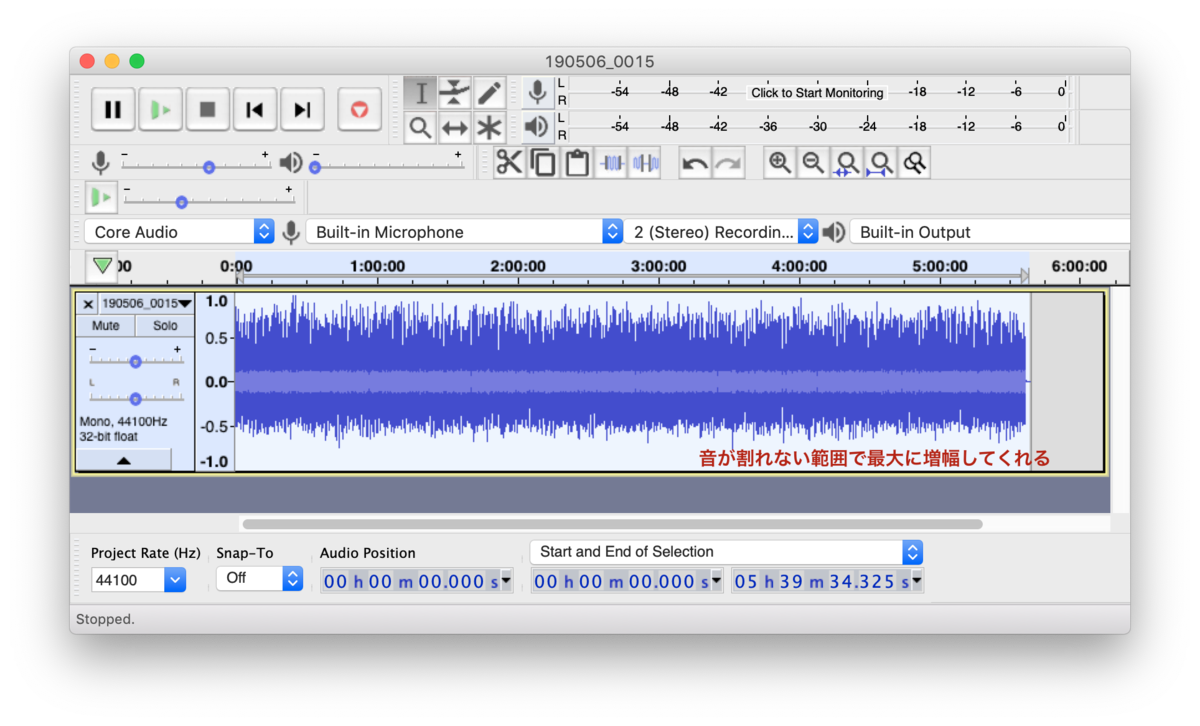Open the Stereo recording channels dropdown

tap(722, 232)
